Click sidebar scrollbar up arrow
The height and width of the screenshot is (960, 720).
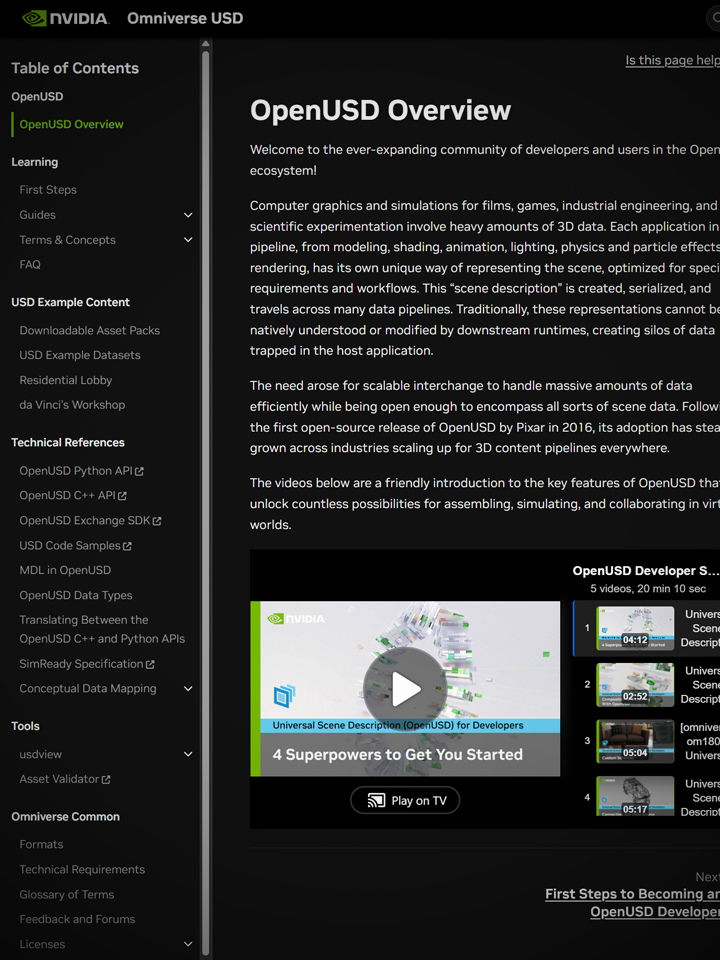206,43
